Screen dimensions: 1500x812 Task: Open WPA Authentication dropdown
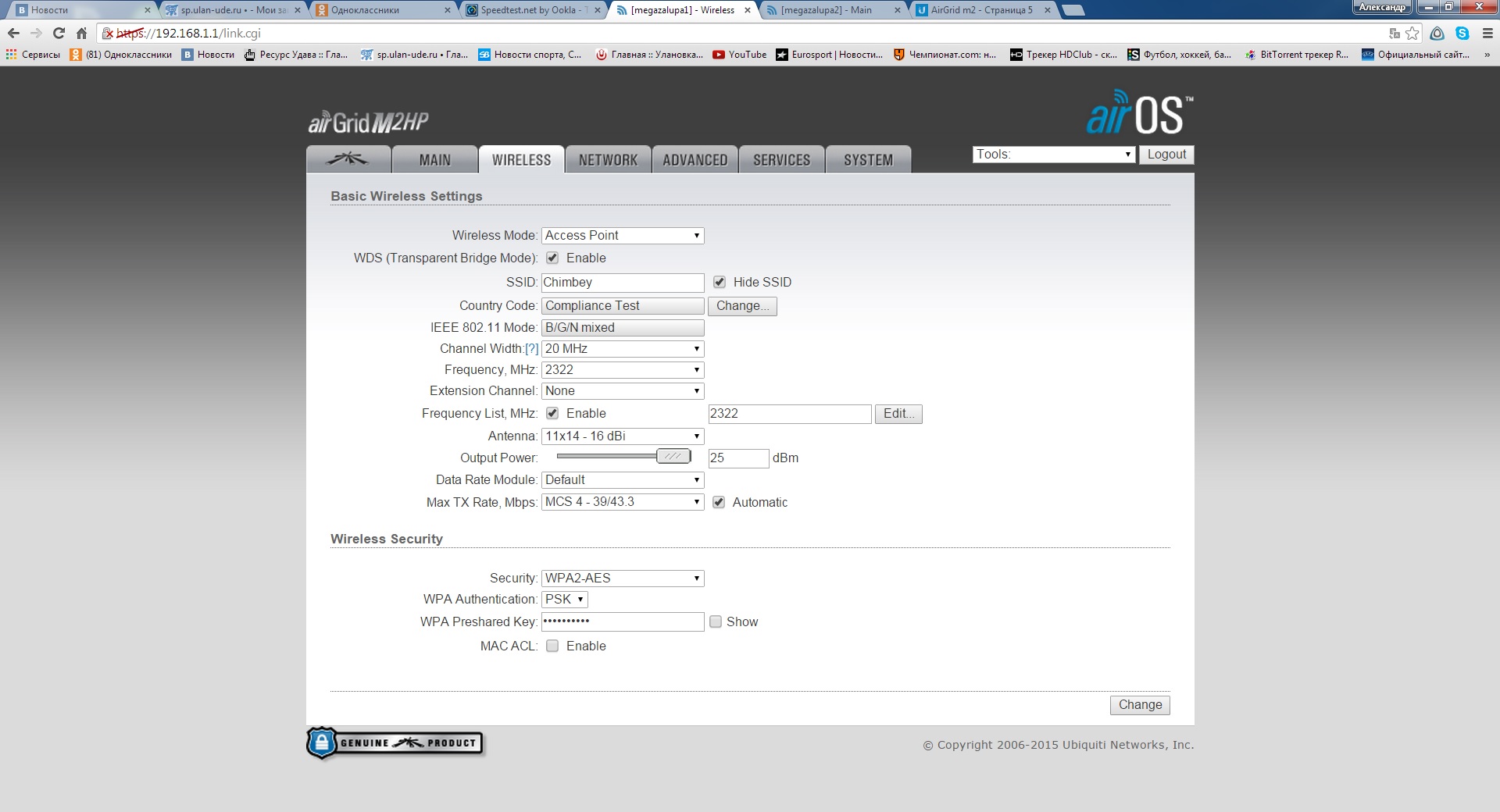point(564,600)
